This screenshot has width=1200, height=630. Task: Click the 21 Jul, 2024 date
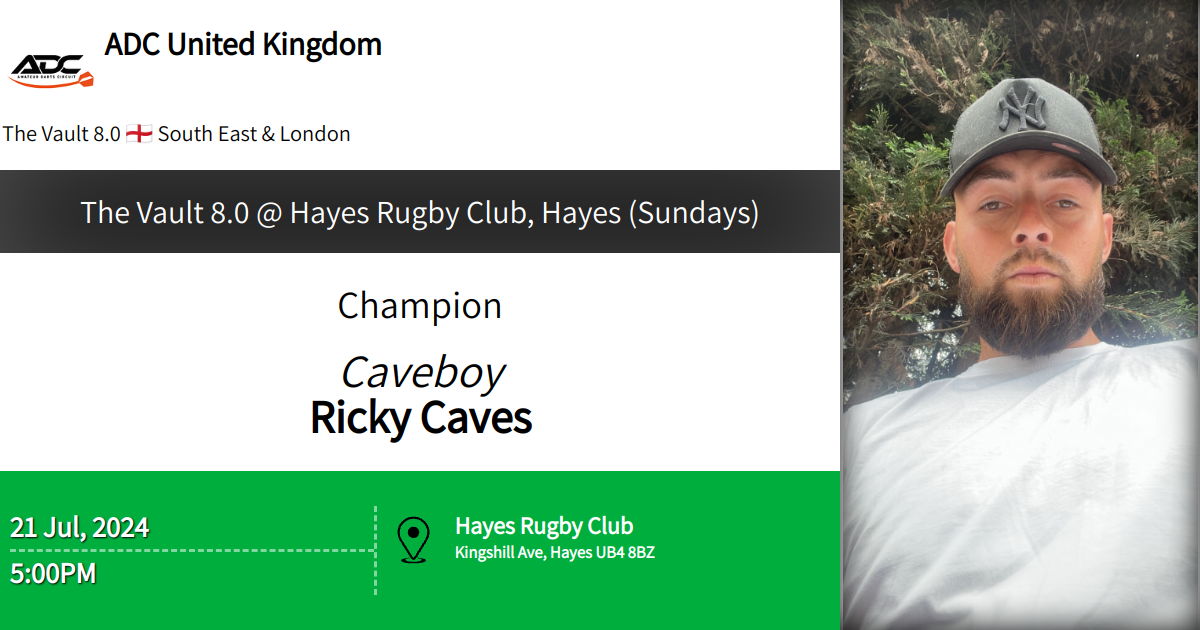coord(80,527)
